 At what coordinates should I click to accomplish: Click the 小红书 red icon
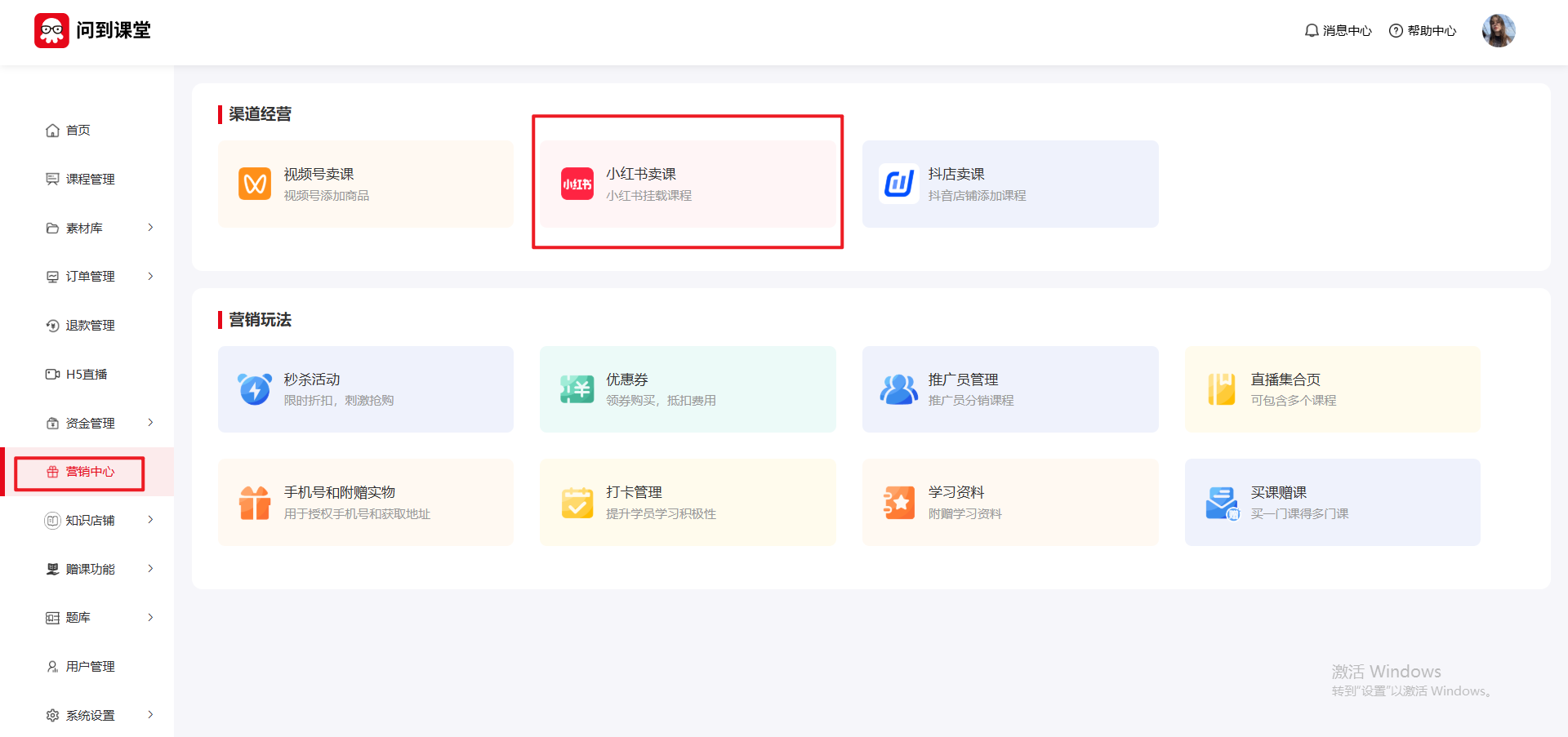(577, 184)
